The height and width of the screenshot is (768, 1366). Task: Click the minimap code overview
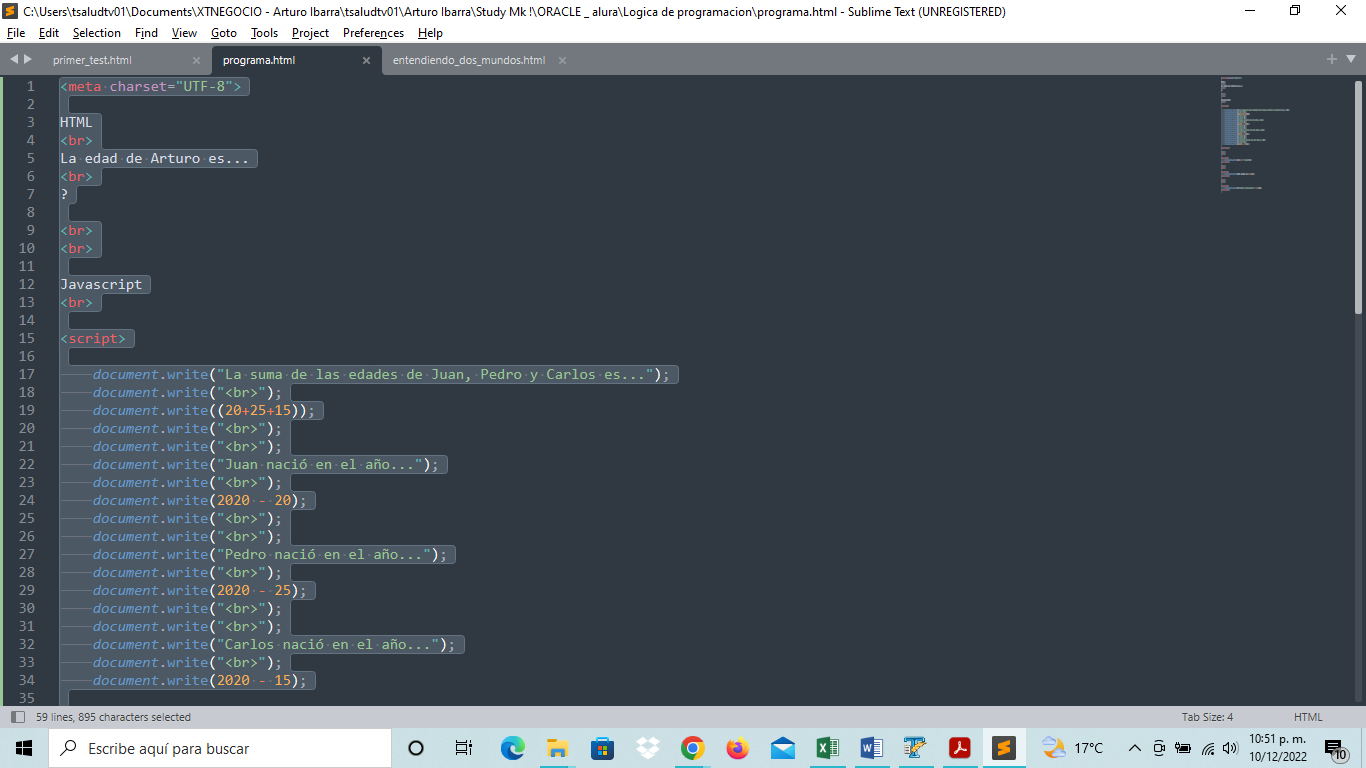[1255, 134]
